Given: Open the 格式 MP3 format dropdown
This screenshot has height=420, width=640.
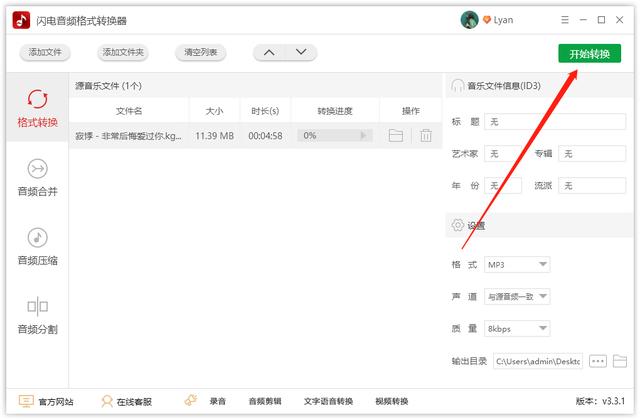Looking at the screenshot, I should pos(517,264).
